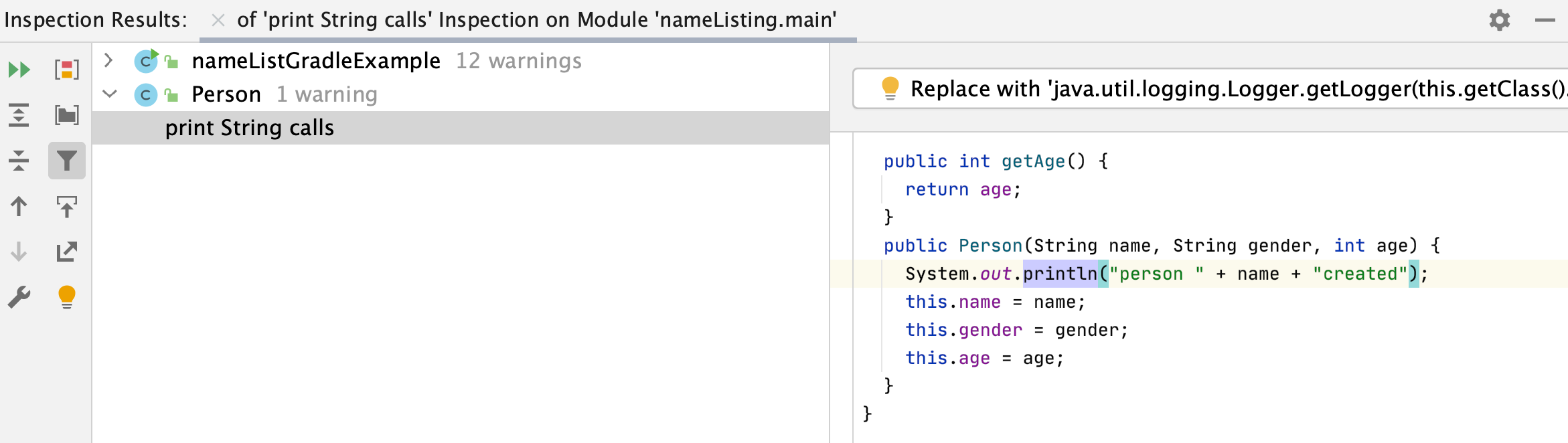Click the highlighted println call in the code
Image resolution: width=1568 pixels, height=443 pixels.
pyautogui.click(x=1060, y=274)
